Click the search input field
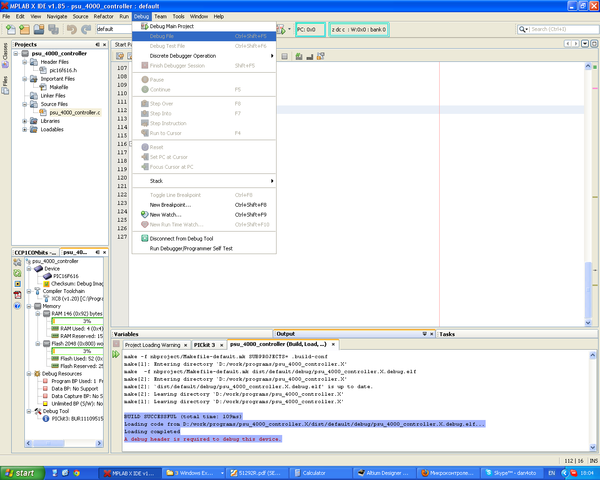The width and height of the screenshot is (600, 480). [x=563, y=29]
